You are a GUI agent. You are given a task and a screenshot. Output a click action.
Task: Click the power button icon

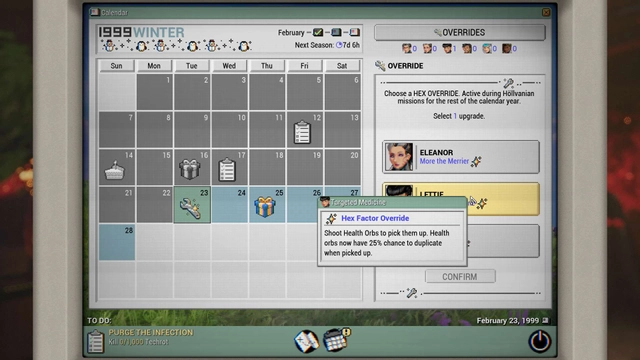[540, 341]
